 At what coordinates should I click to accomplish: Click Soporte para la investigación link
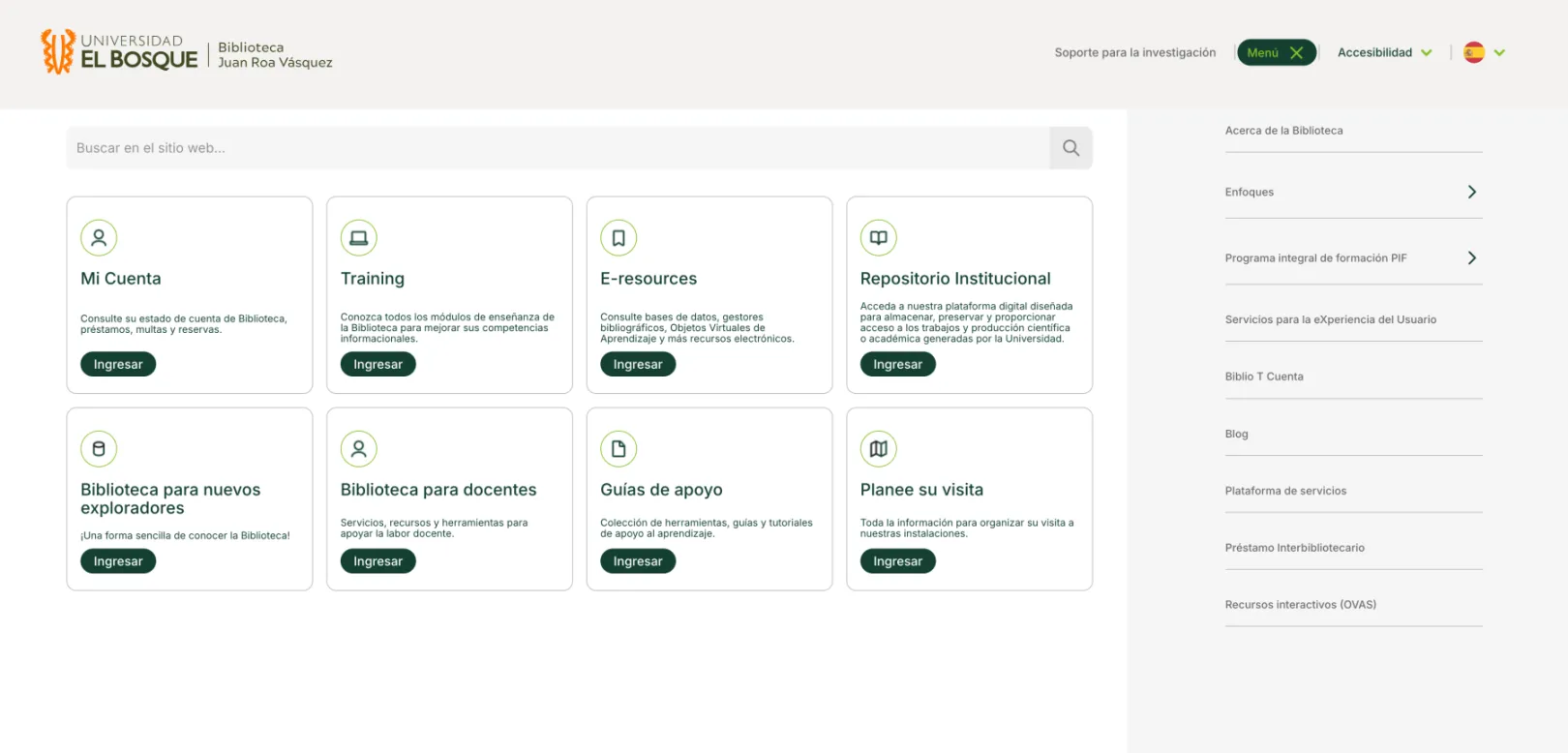1134,53
